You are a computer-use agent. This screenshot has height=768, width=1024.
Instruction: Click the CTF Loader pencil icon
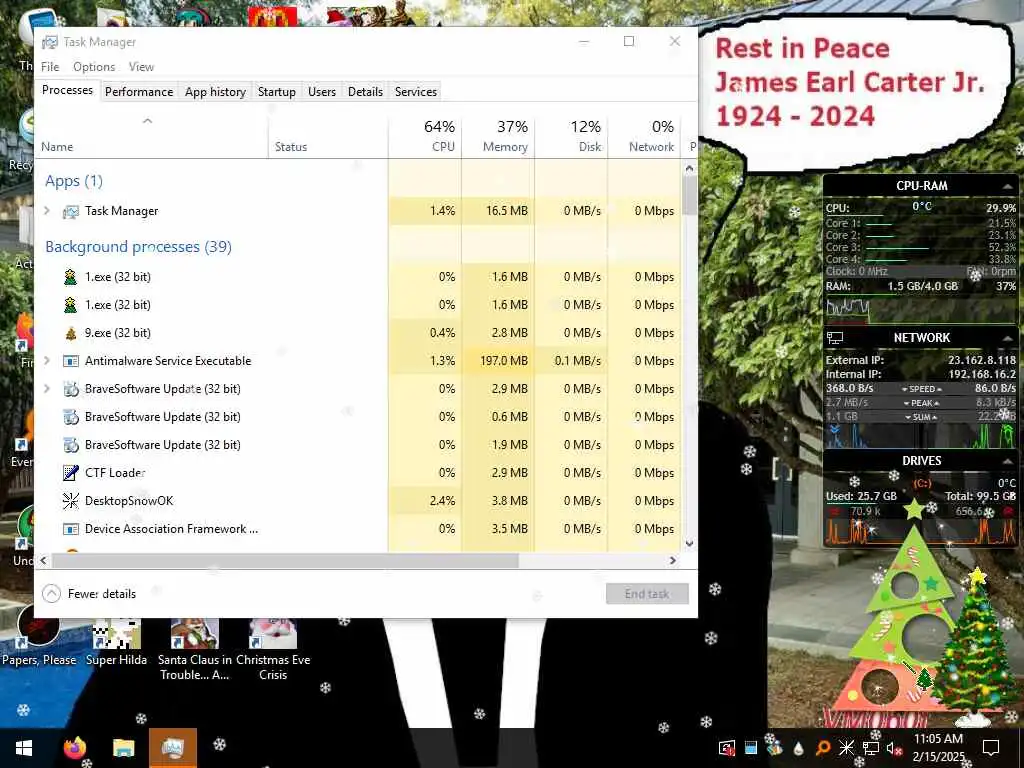click(71, 473)
